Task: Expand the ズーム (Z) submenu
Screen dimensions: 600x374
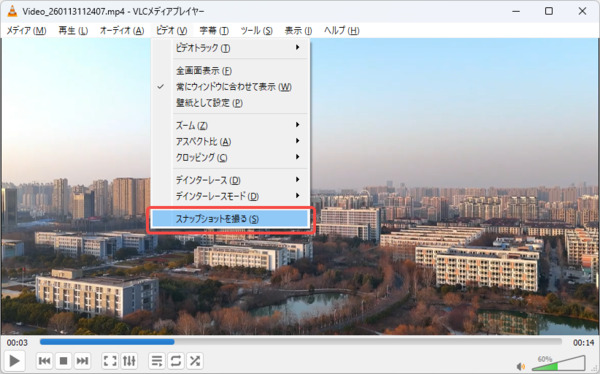Action: tap(230, 125)
